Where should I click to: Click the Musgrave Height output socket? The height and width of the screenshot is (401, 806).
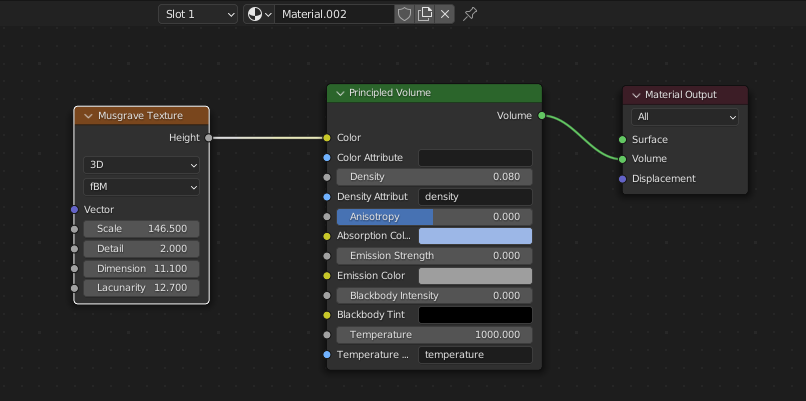click(x=208, y=138)
